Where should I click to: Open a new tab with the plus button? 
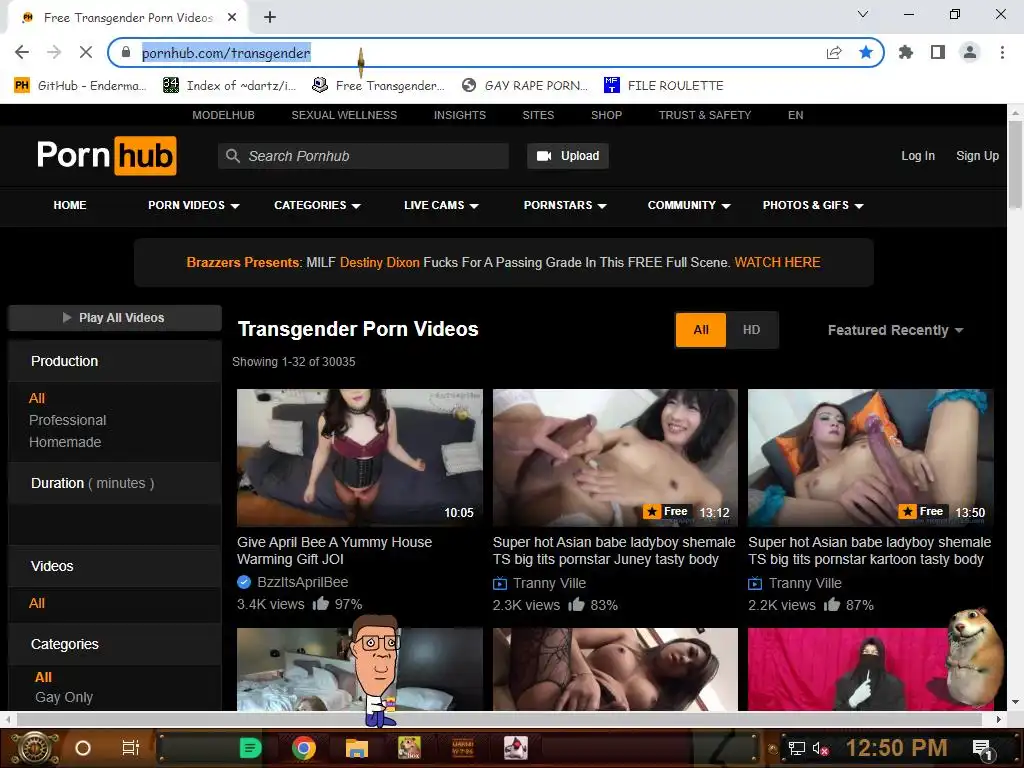(x=270, y=18)
